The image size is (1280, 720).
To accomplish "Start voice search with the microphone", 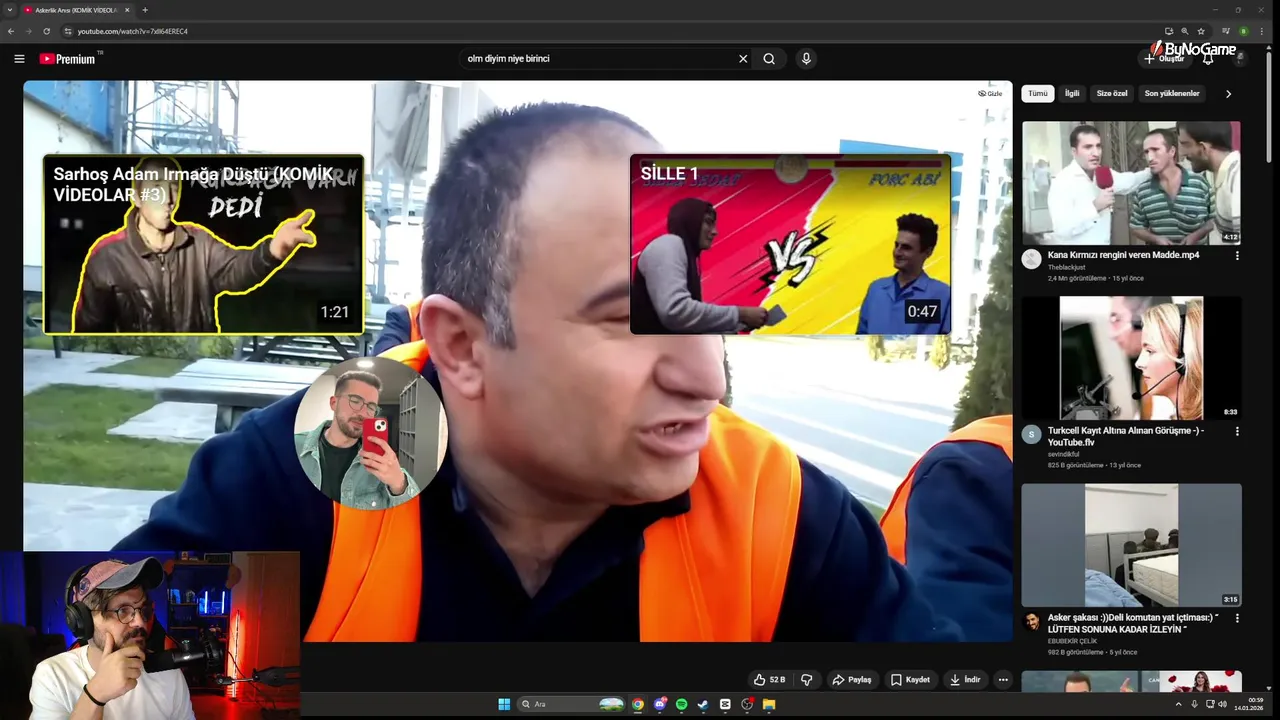I will (x=806, y=59).
